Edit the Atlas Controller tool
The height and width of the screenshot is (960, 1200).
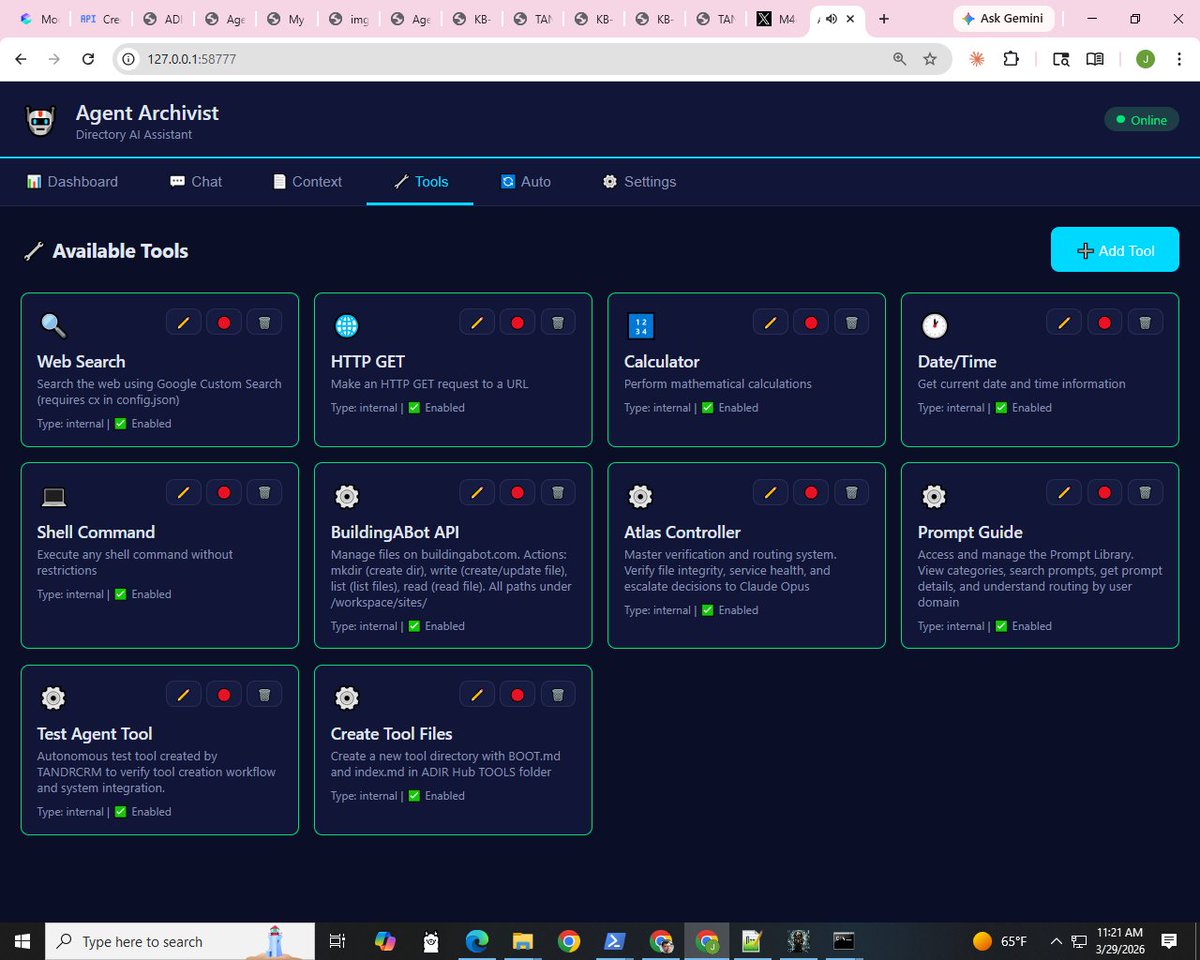click(770, 492)
